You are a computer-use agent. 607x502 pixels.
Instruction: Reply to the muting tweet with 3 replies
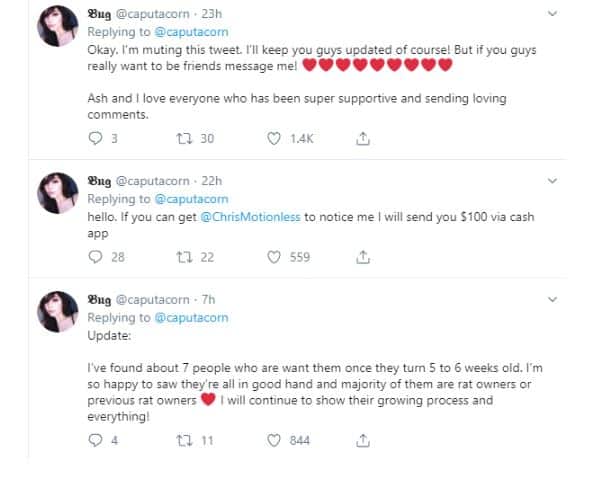coord(96,139)
